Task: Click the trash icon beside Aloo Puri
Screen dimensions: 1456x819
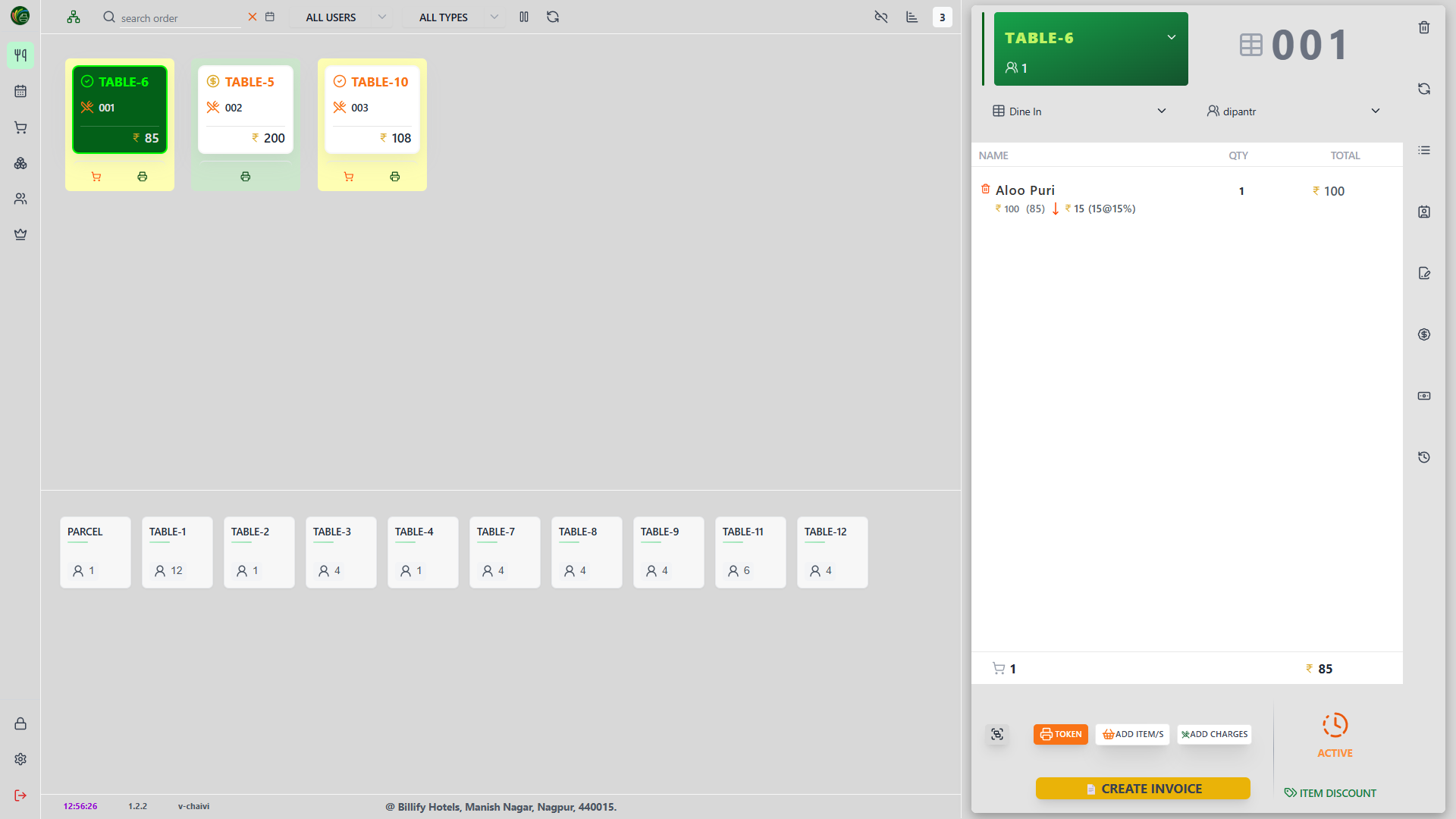Action: click(x=985, y=189)
